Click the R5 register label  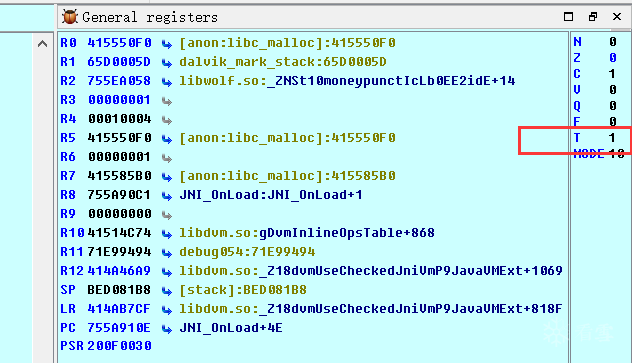(68, 138)
